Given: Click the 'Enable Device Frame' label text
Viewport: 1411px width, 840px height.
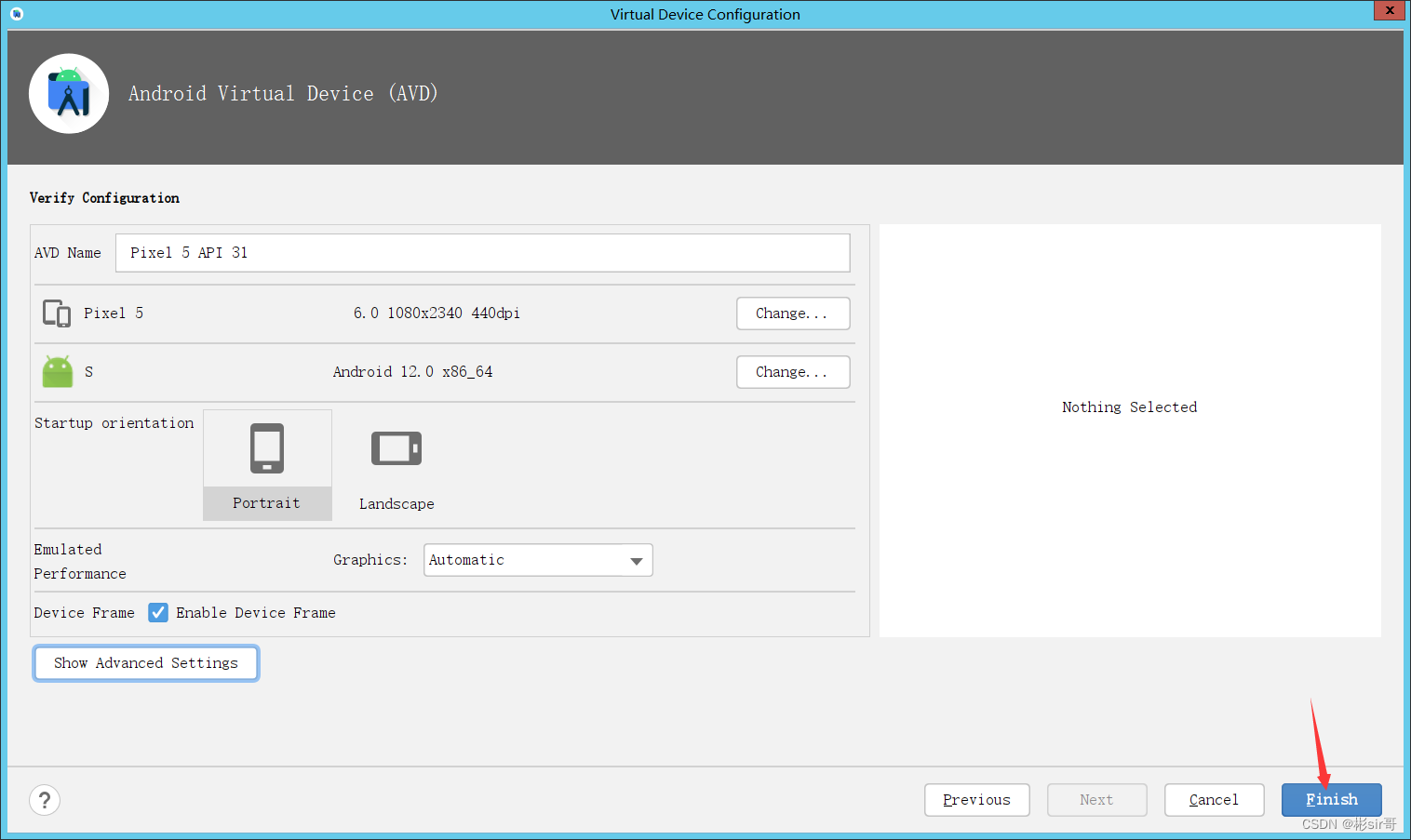Looking at the screenshot, I should tap(256, 613).
